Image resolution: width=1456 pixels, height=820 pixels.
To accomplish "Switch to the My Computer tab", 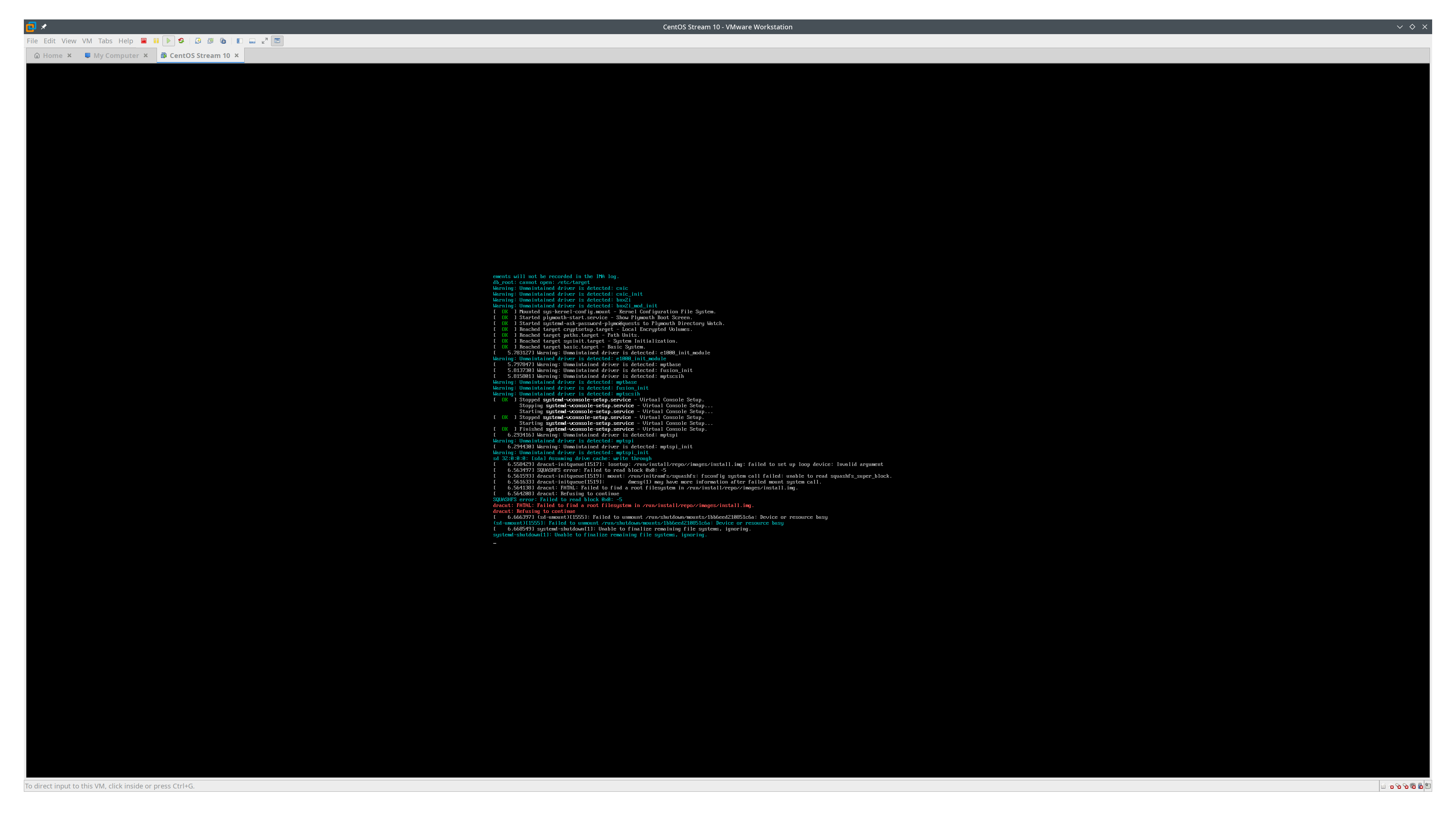I will coord(116,55).
